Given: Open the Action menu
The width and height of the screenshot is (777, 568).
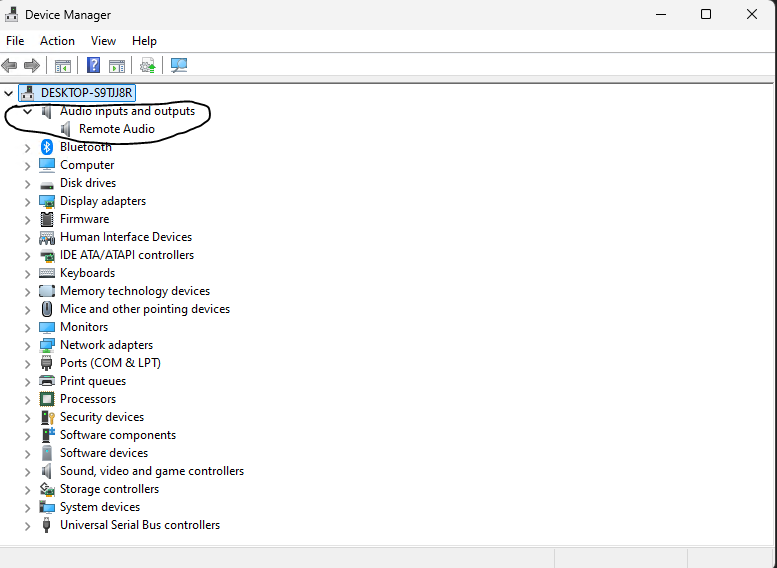Looking at the screenshot, I should 57,41.
